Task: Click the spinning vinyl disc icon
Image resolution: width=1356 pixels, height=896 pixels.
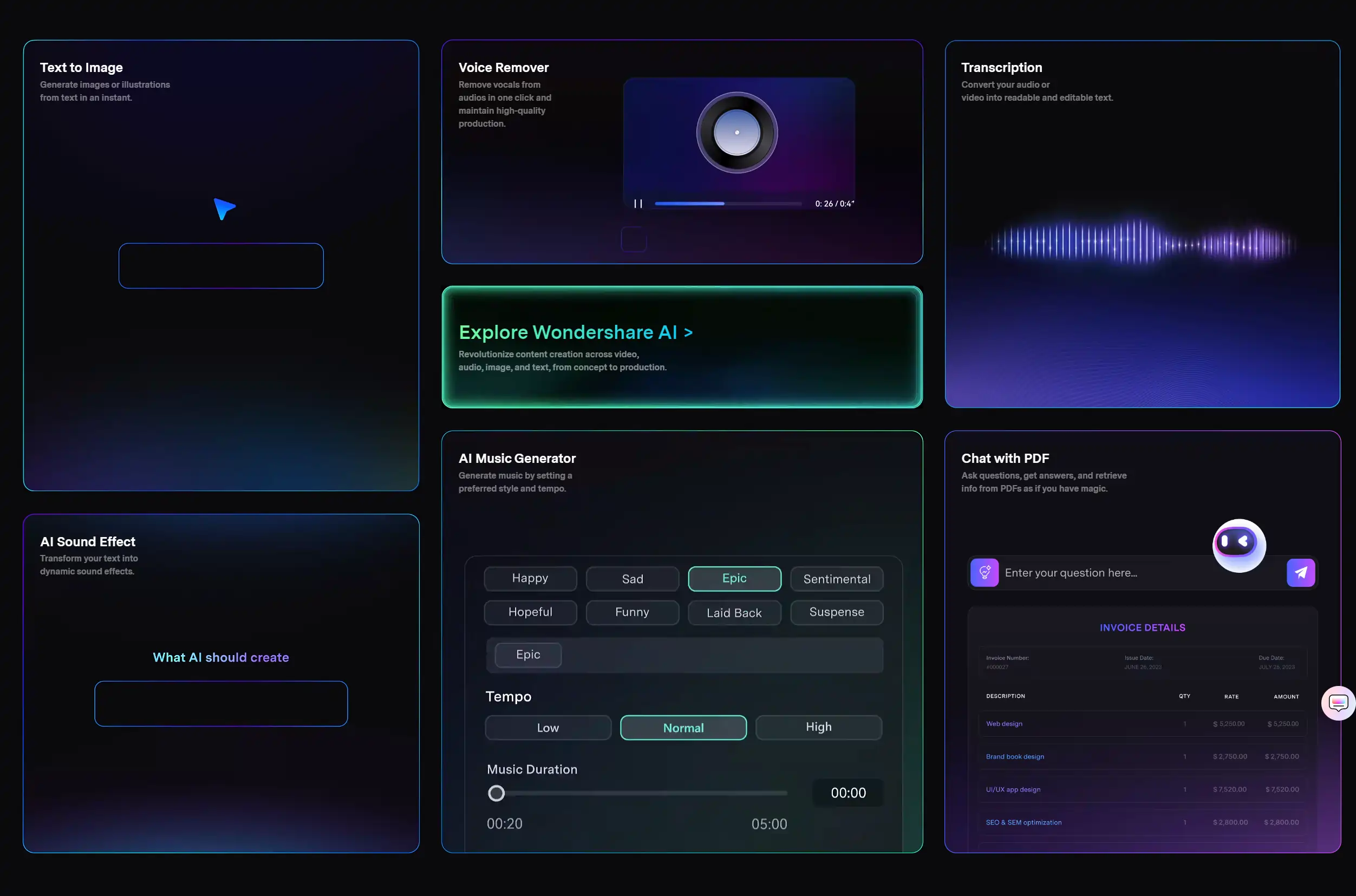Action: coord(736,133)
